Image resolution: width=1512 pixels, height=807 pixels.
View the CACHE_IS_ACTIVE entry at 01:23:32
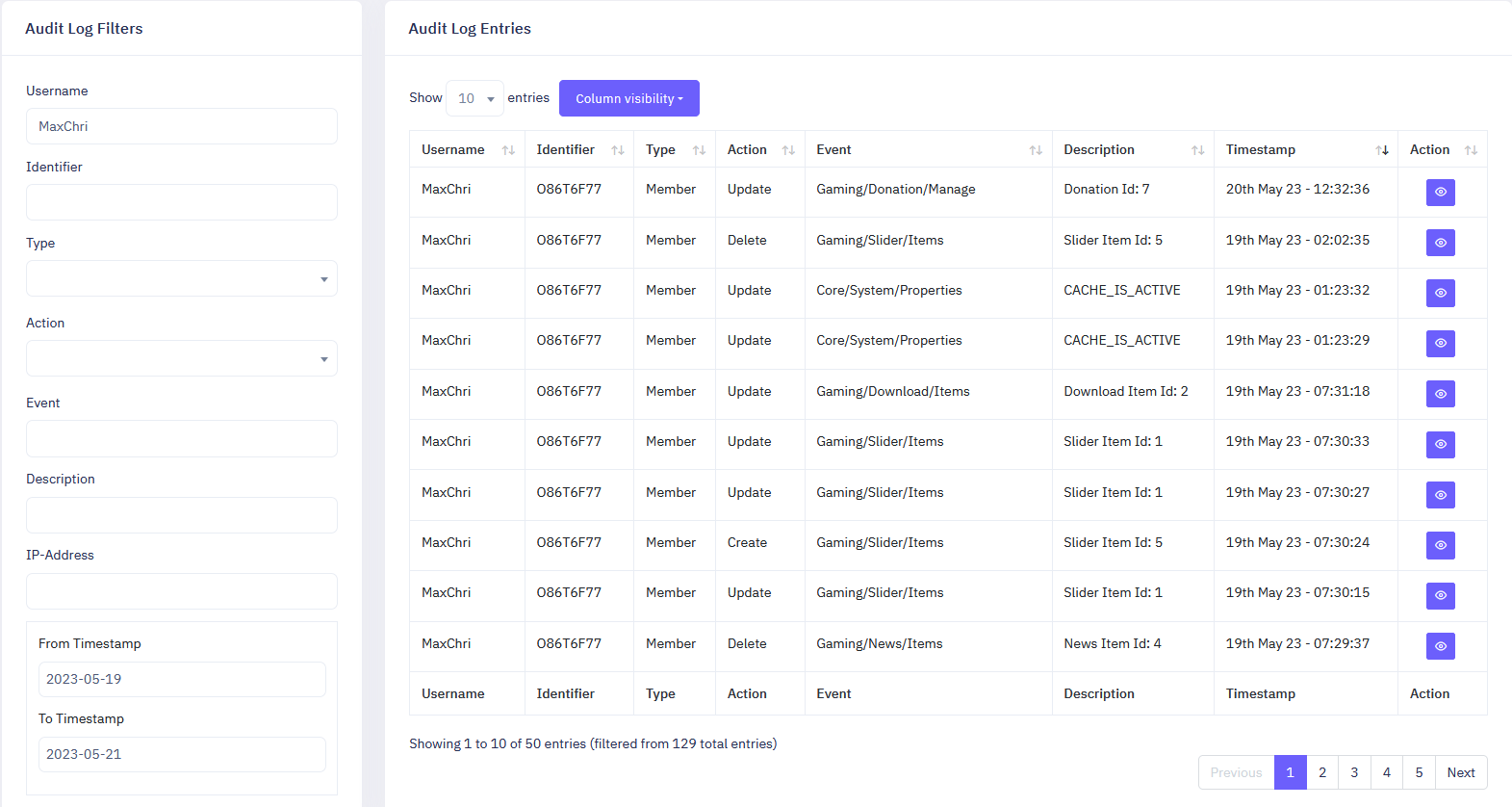coord(1440,293)
